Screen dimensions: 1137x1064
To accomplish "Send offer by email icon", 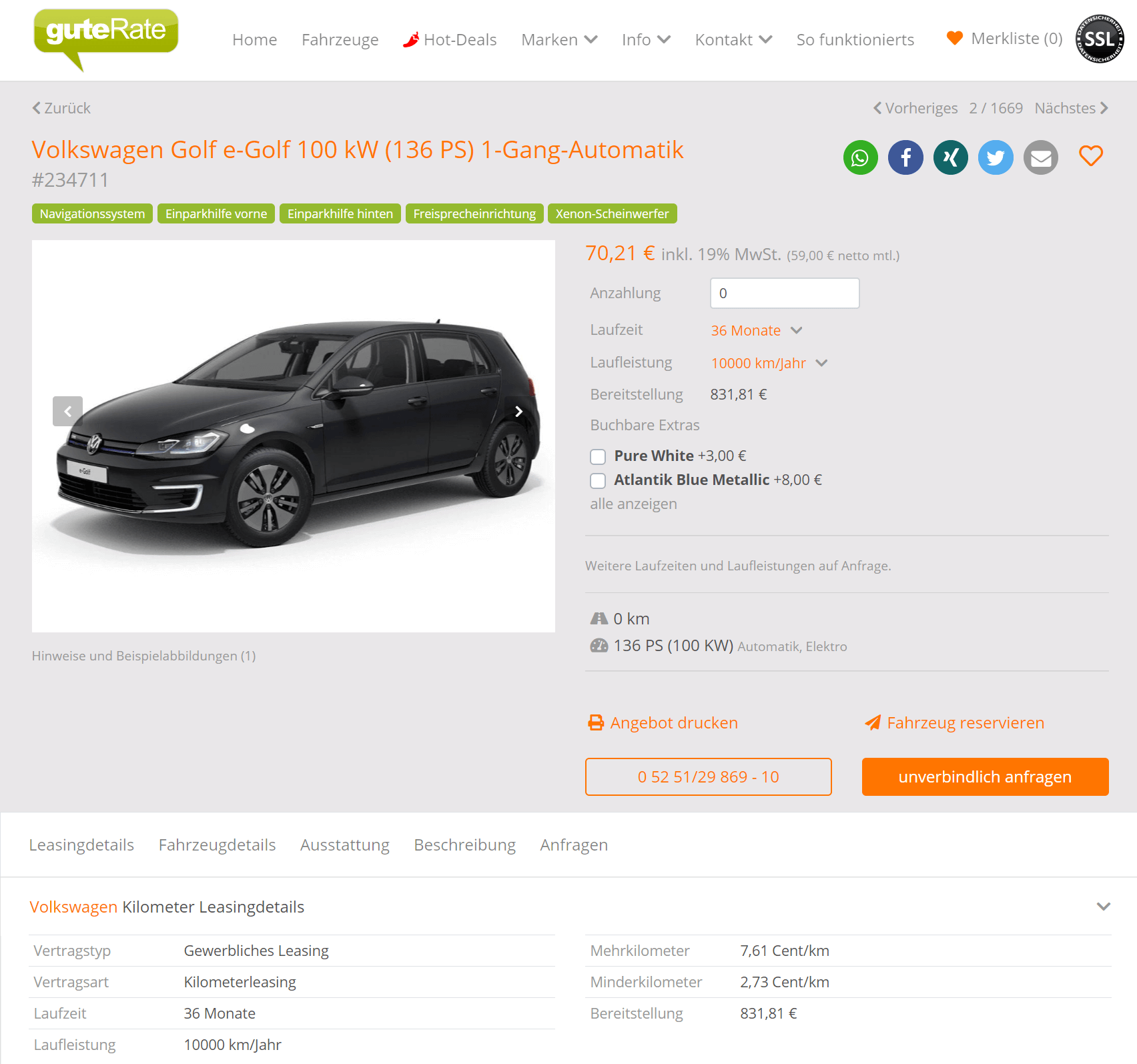I will pyautogui.click(x=1041, y=157).
